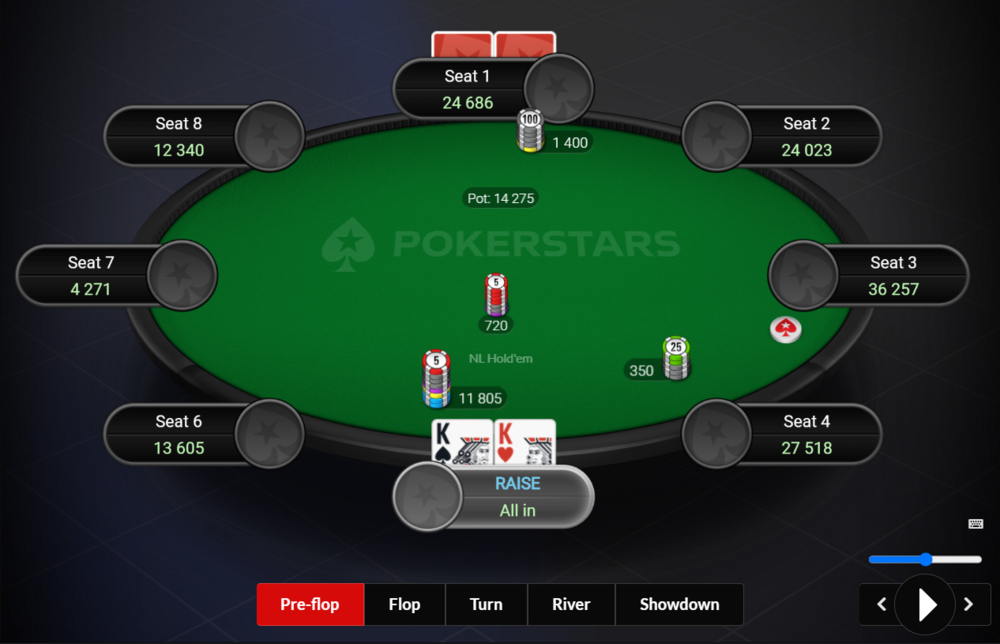Click Seat 7 player avatar
Screen dimensions: 1000x644
[x=182, y=275]
